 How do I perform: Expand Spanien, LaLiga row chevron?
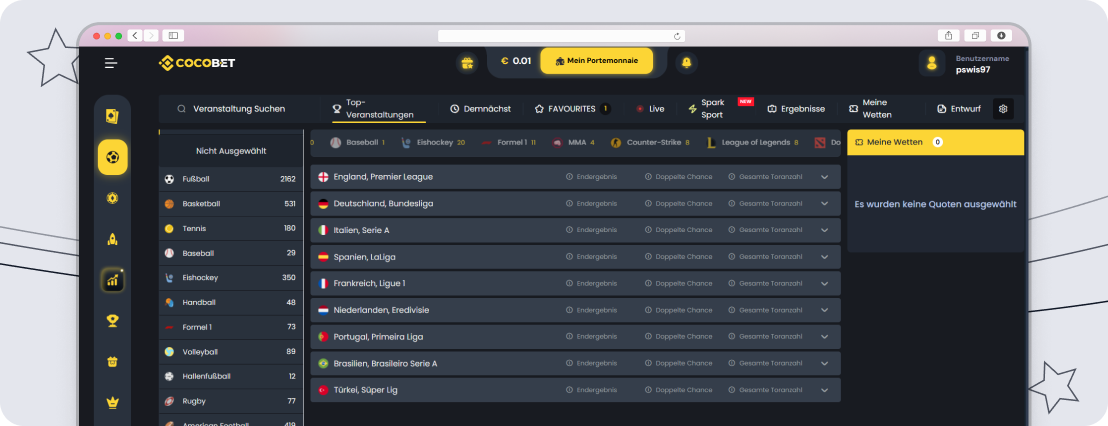(x=824, y=256)
